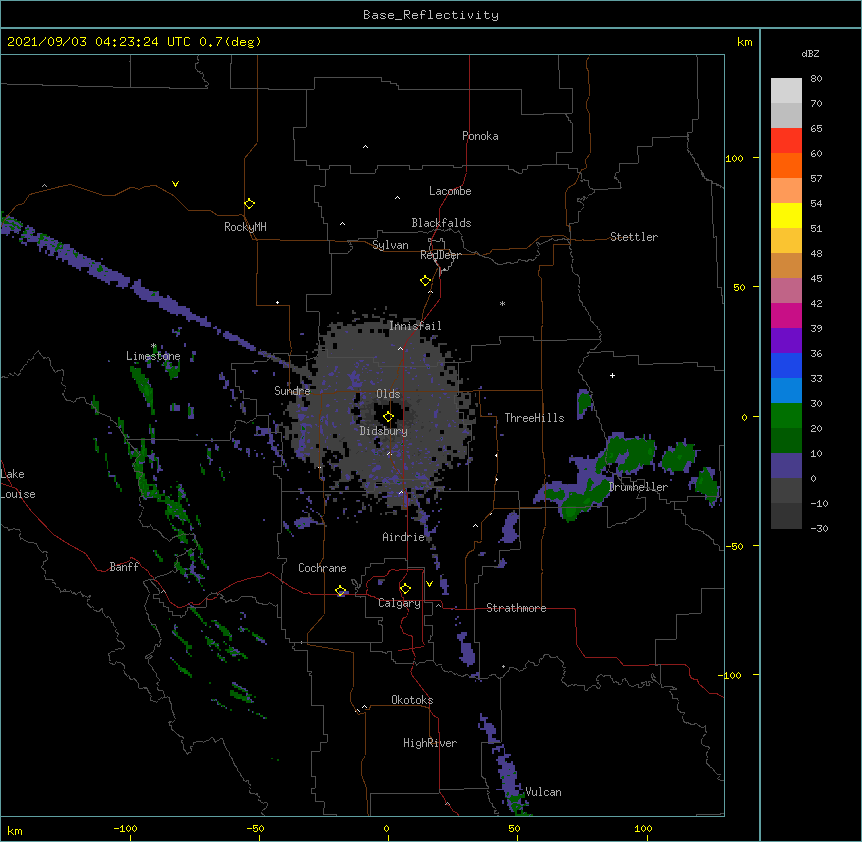
Task: Click the red legend swatch between 65 and 60
Action: point(786,140)
